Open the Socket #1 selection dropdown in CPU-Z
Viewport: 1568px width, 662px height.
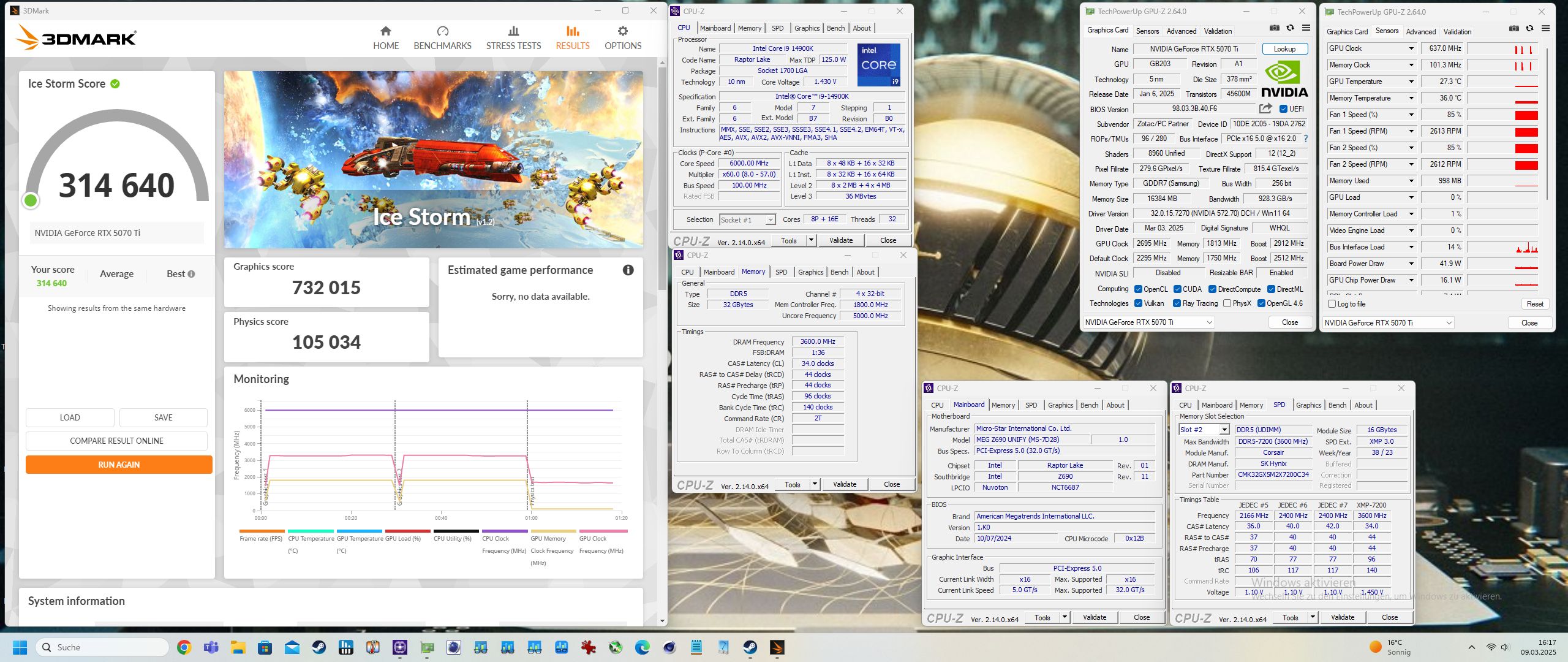[x=747, y=220]
